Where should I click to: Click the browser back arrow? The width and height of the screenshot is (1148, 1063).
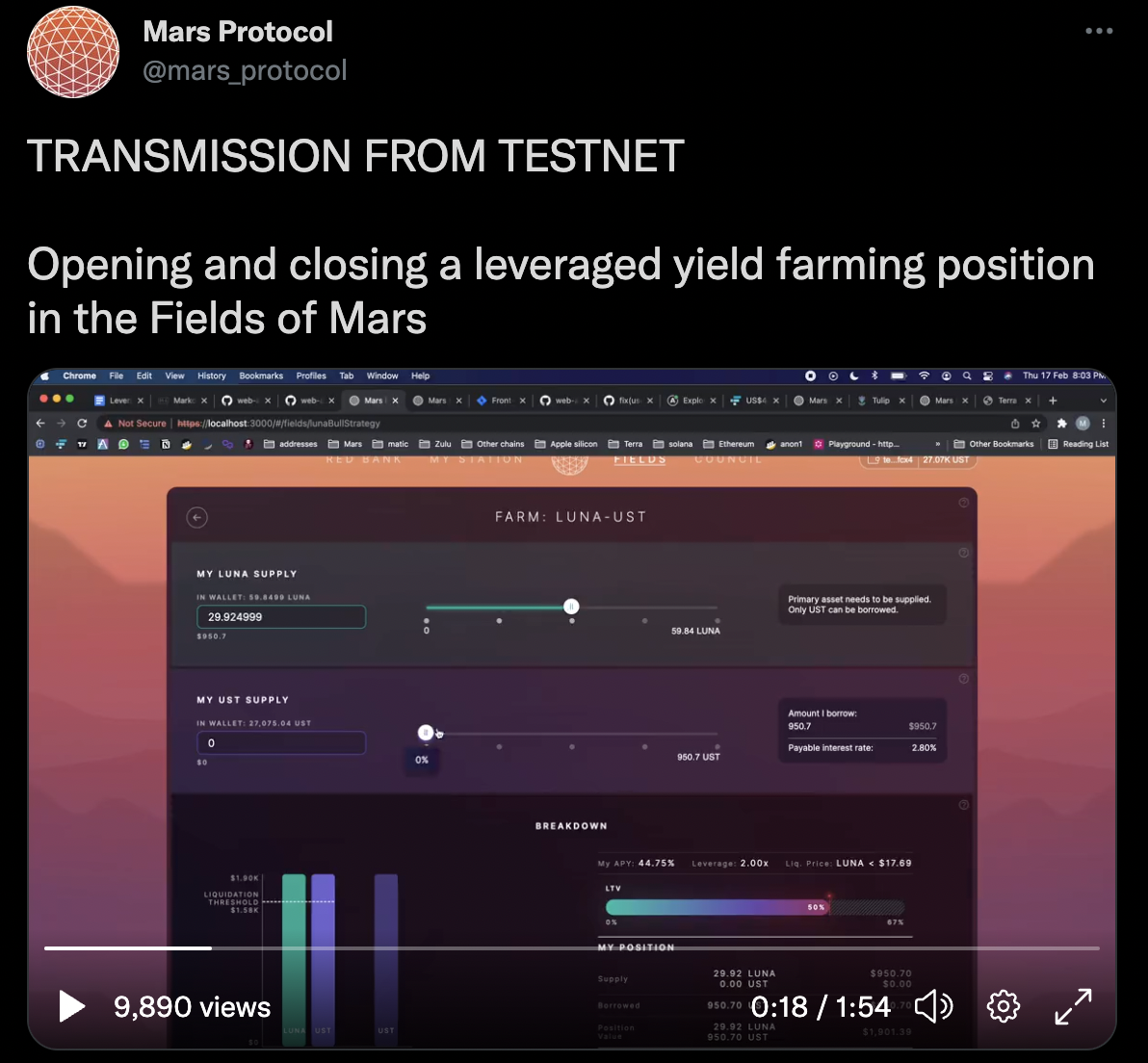tap(40, 423)
